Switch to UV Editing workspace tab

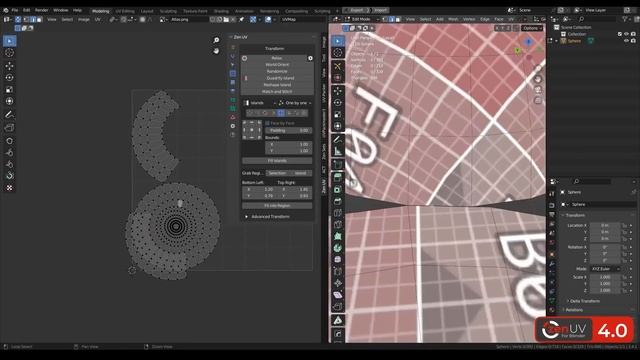click(x=125, y=11)
